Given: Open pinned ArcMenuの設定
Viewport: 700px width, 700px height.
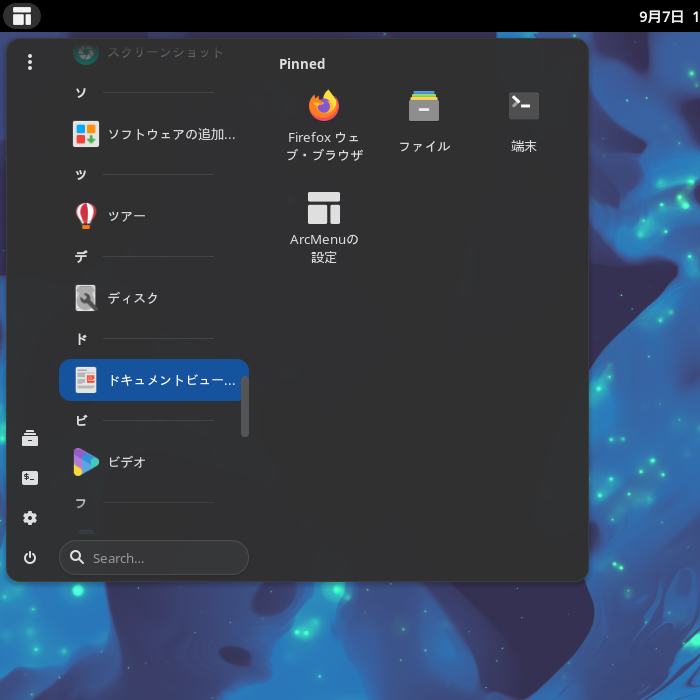Looking at the screenshot, I should point(324,228).
